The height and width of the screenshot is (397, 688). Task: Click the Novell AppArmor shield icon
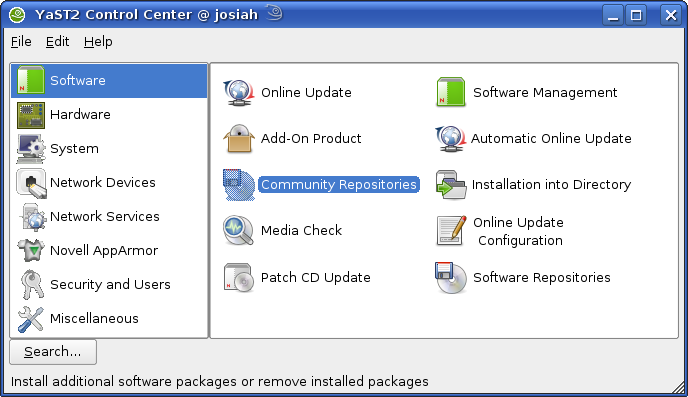pyautogui.click(x=31, y=250)
